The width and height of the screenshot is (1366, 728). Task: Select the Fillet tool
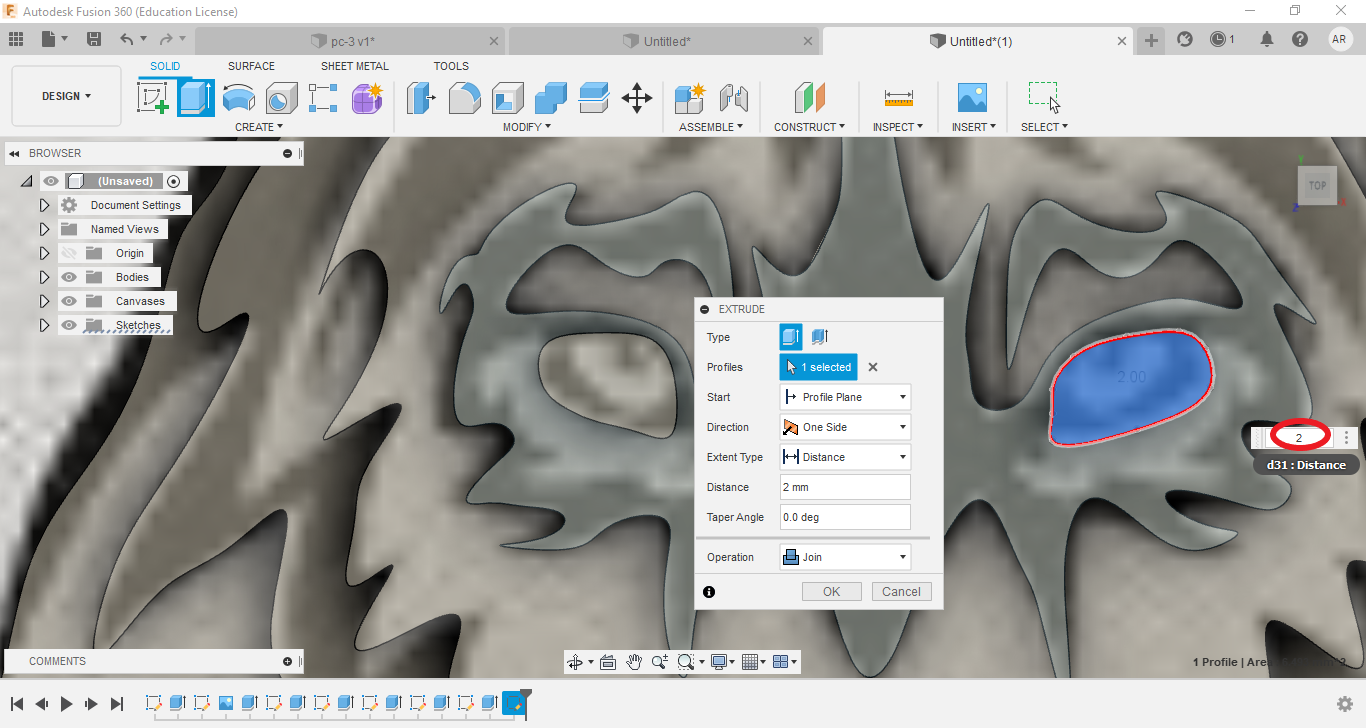(464, 98)
